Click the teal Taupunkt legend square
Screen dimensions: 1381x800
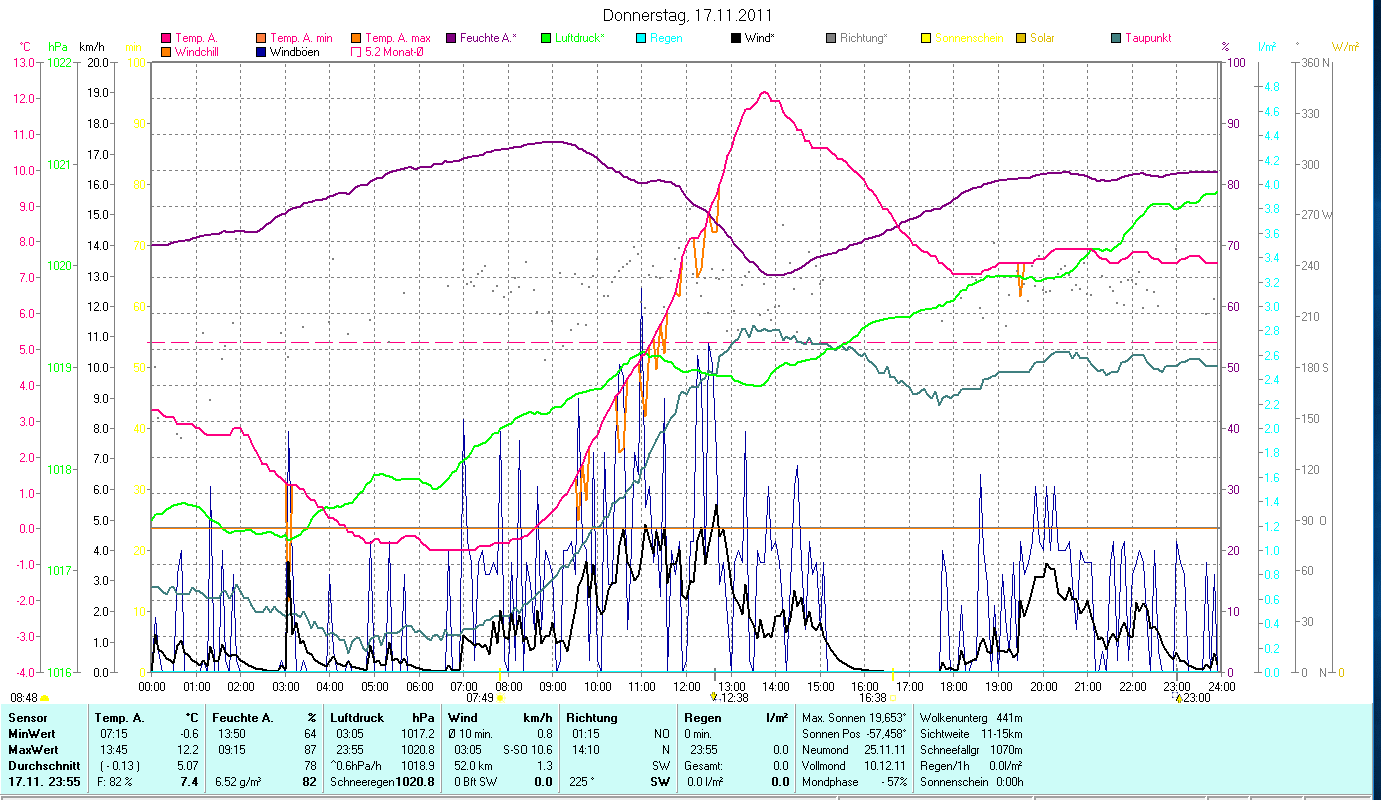[x=1116, y=38]
